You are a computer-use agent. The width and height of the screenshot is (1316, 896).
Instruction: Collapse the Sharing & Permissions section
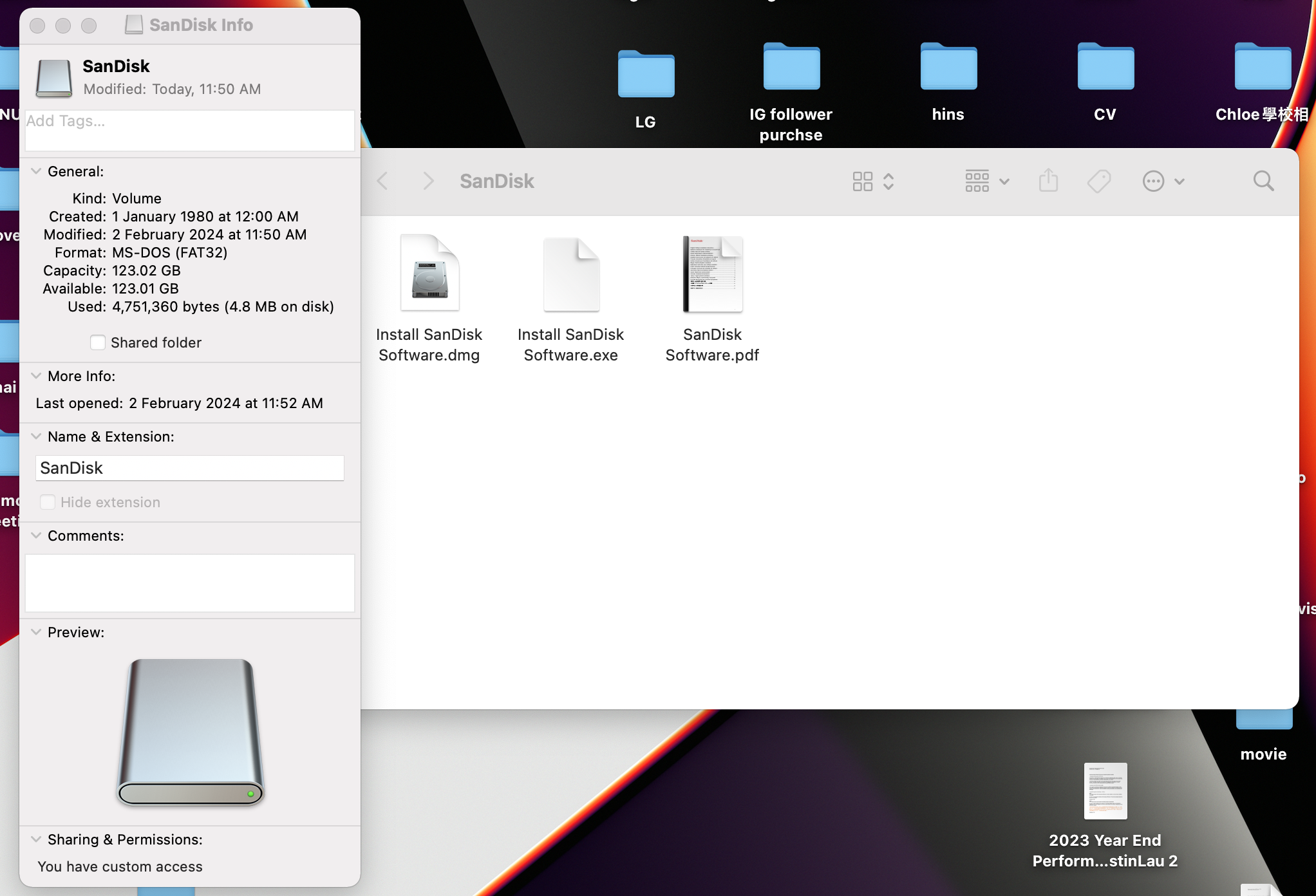click(x=37, y=839)
